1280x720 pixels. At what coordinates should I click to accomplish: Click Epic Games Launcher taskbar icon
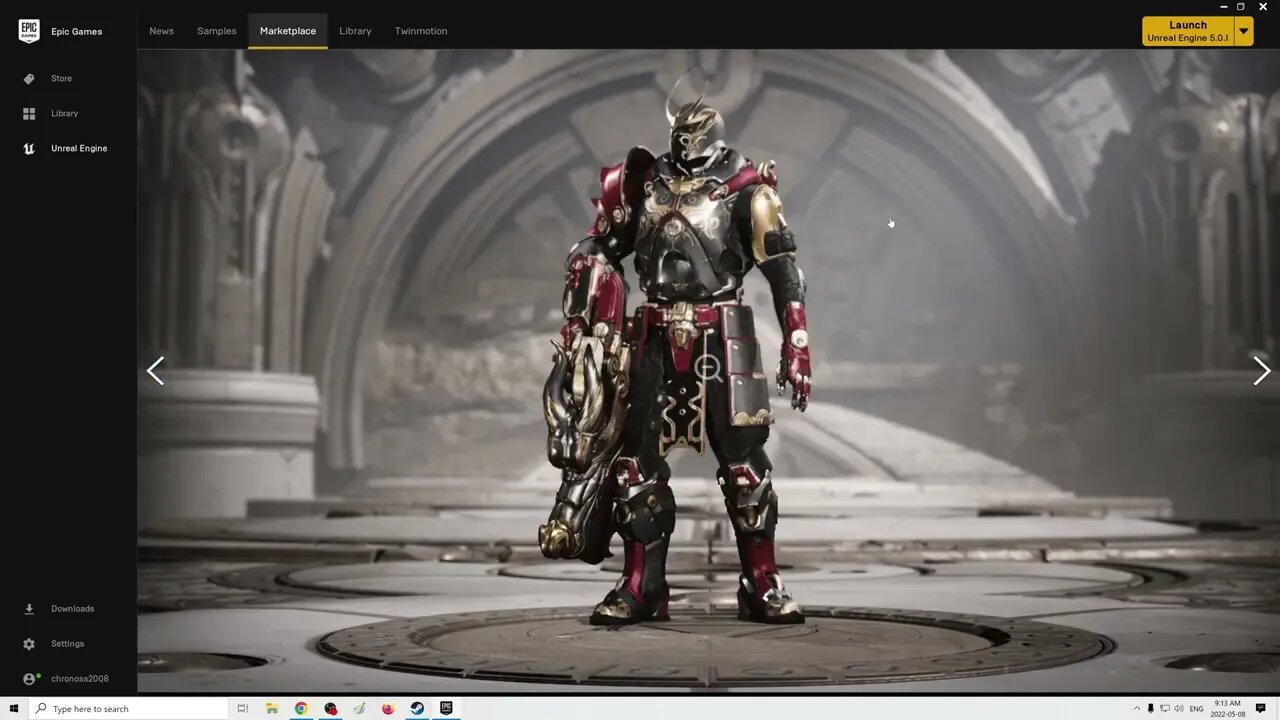[446, 708]
